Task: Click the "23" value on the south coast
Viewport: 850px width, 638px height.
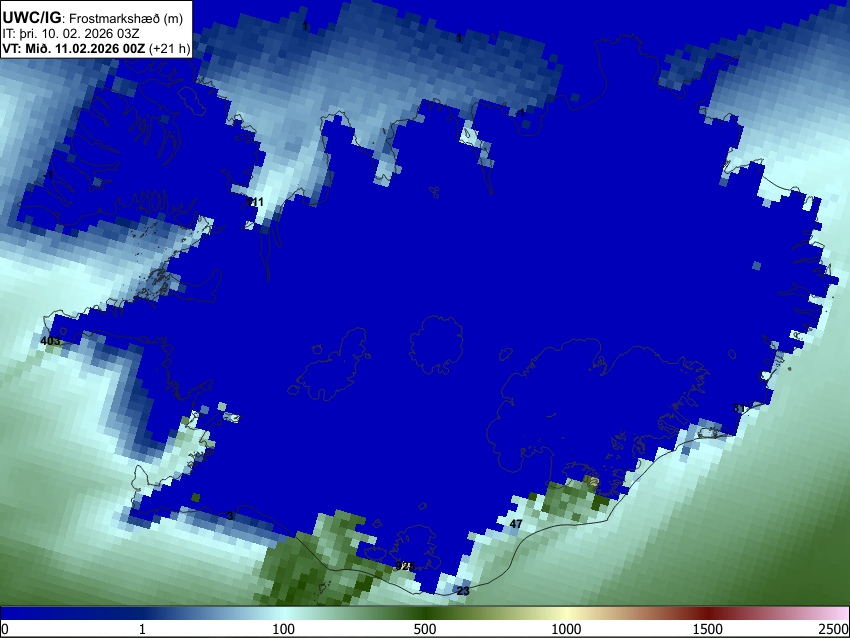Action: pyautogui.click(x=463, y=591)
